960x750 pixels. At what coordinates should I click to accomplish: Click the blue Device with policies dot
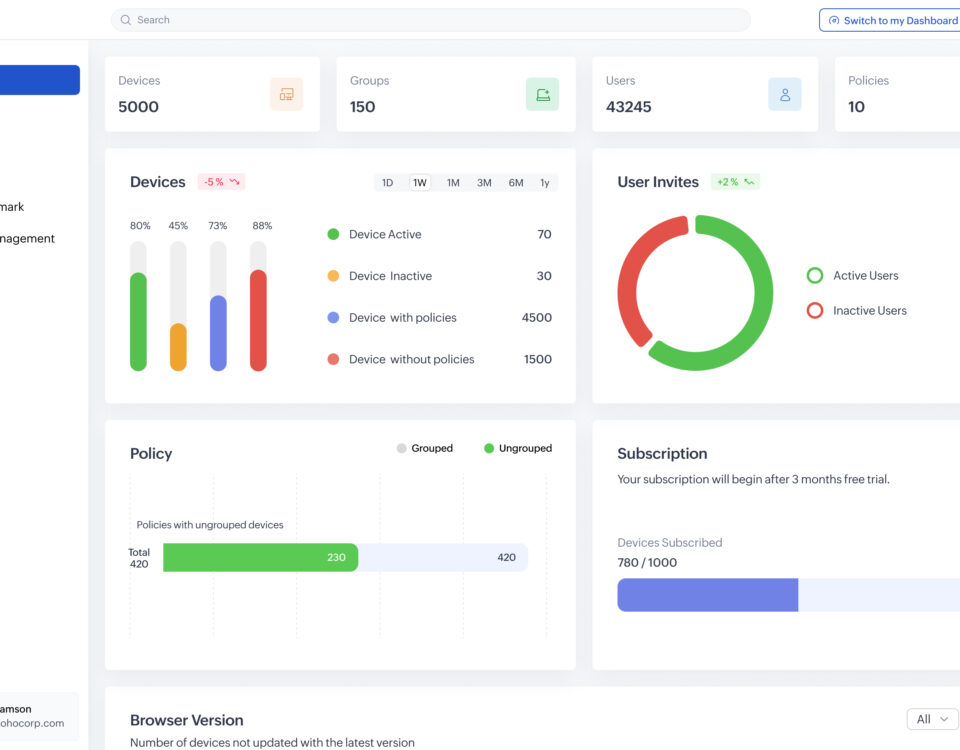tap(333, 317)
